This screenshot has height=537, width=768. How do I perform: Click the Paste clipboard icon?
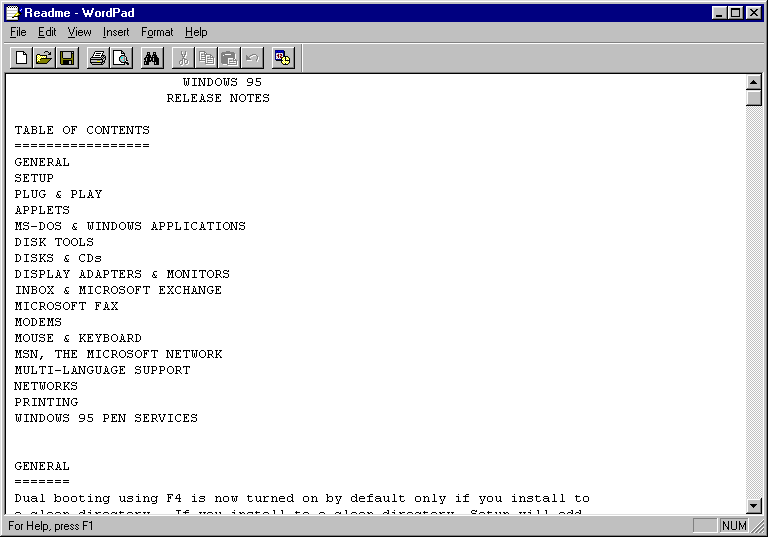tap(229, 58)
